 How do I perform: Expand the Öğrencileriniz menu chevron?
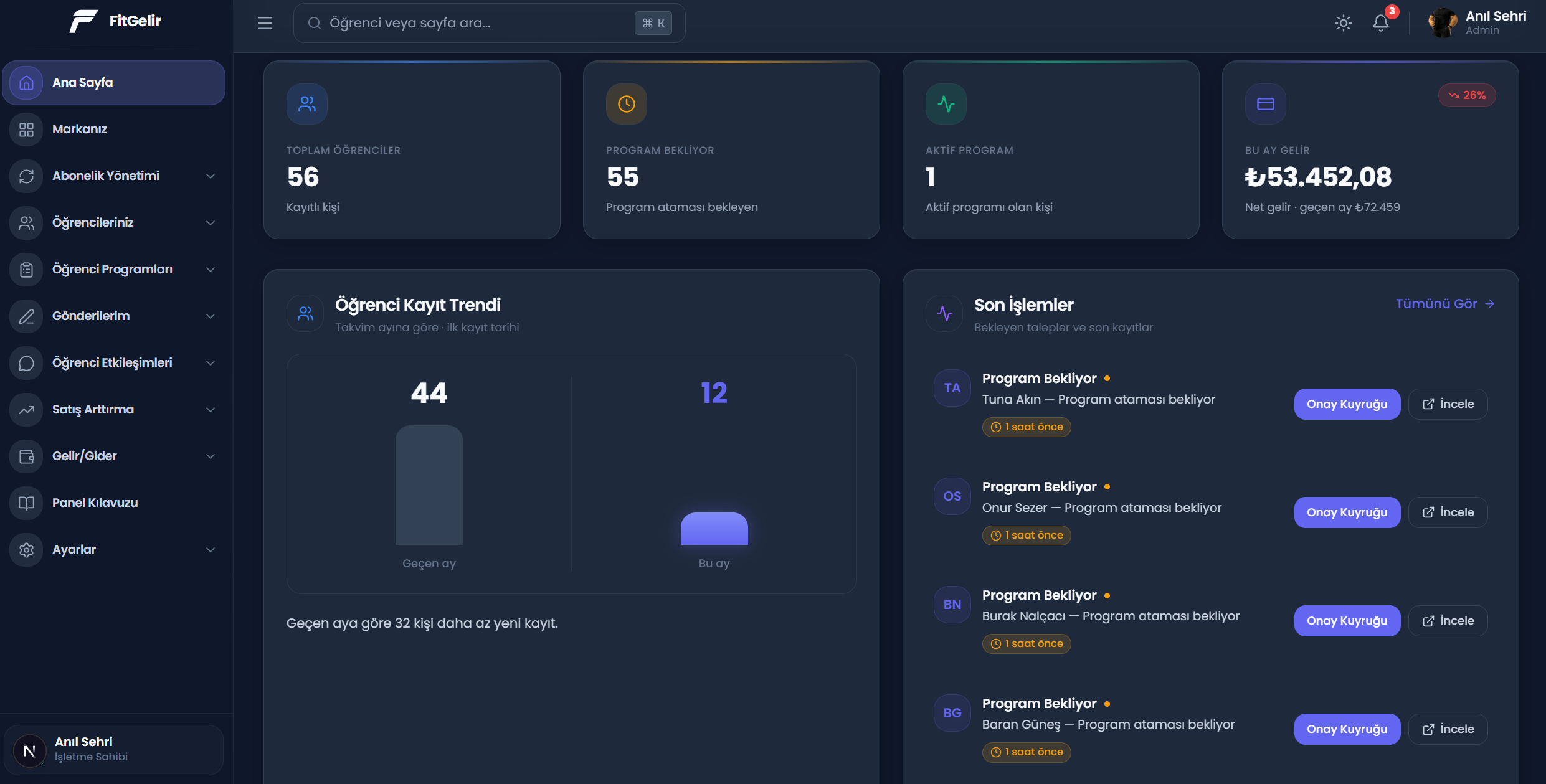tap(211, 223)
